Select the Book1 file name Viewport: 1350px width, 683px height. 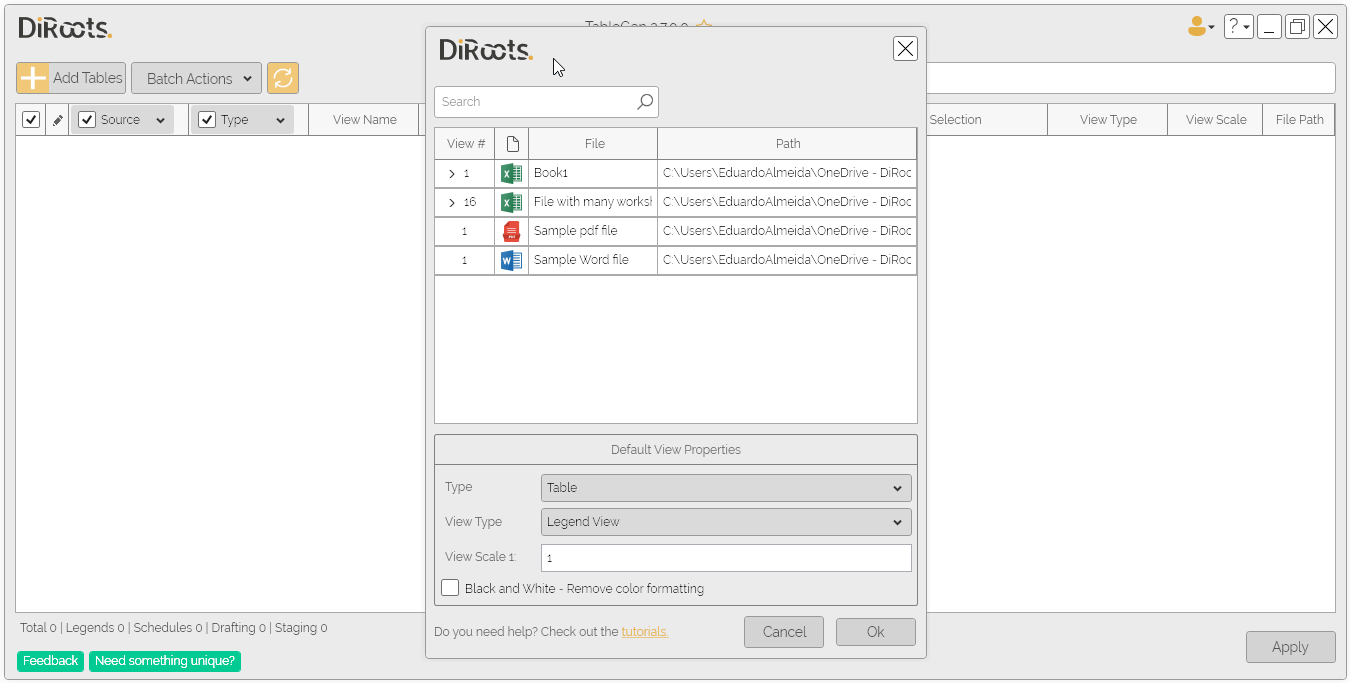point(551,173)
